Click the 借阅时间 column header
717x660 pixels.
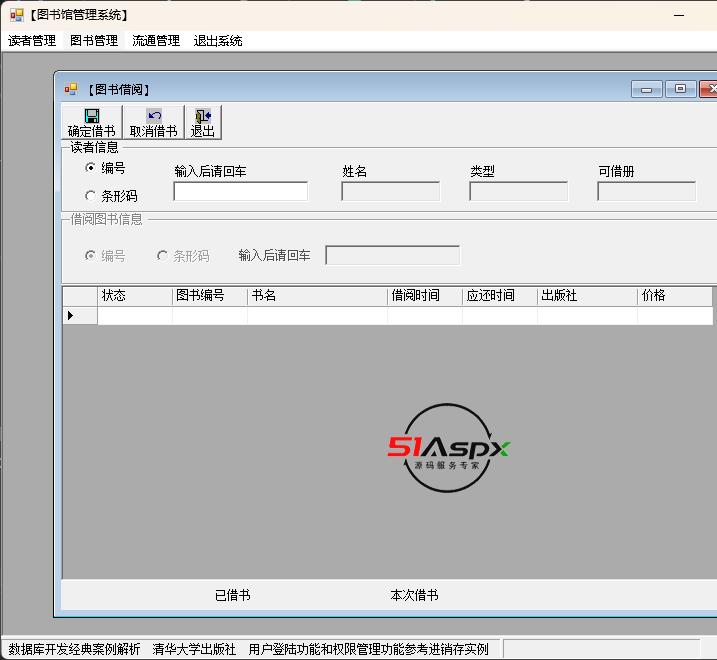point(424,296)
